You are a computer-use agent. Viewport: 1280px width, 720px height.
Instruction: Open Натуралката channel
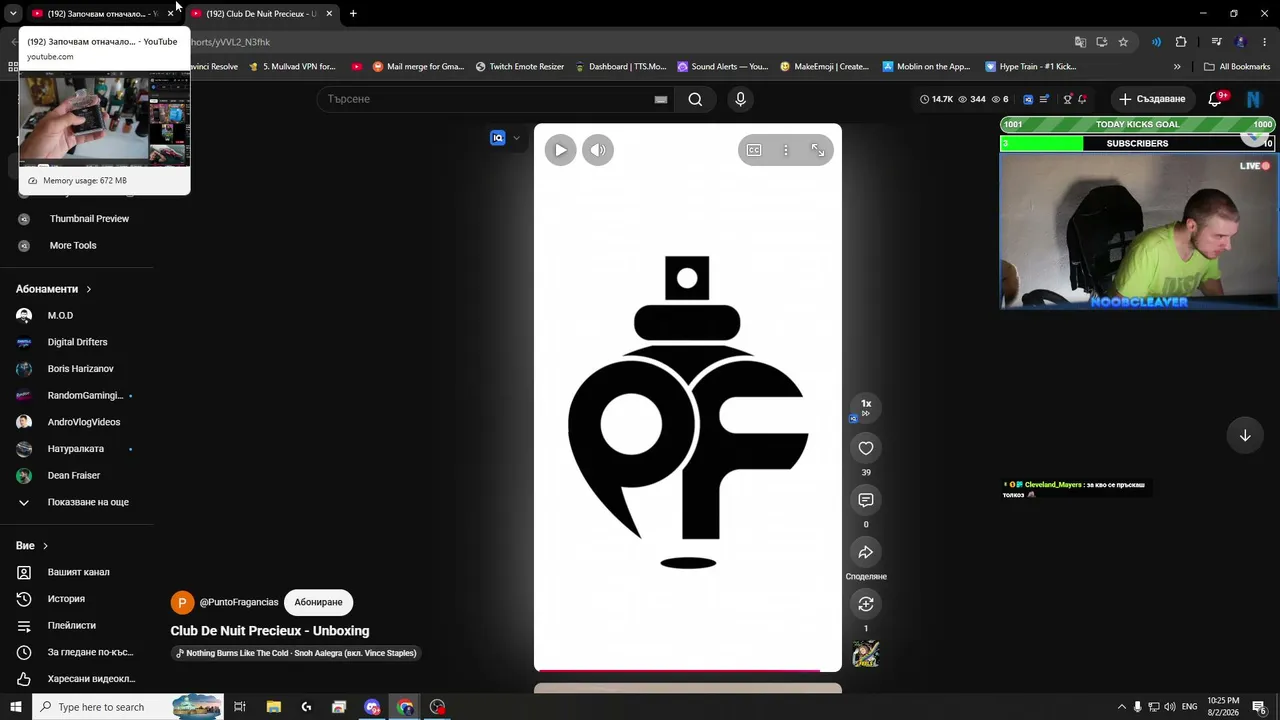77,449
